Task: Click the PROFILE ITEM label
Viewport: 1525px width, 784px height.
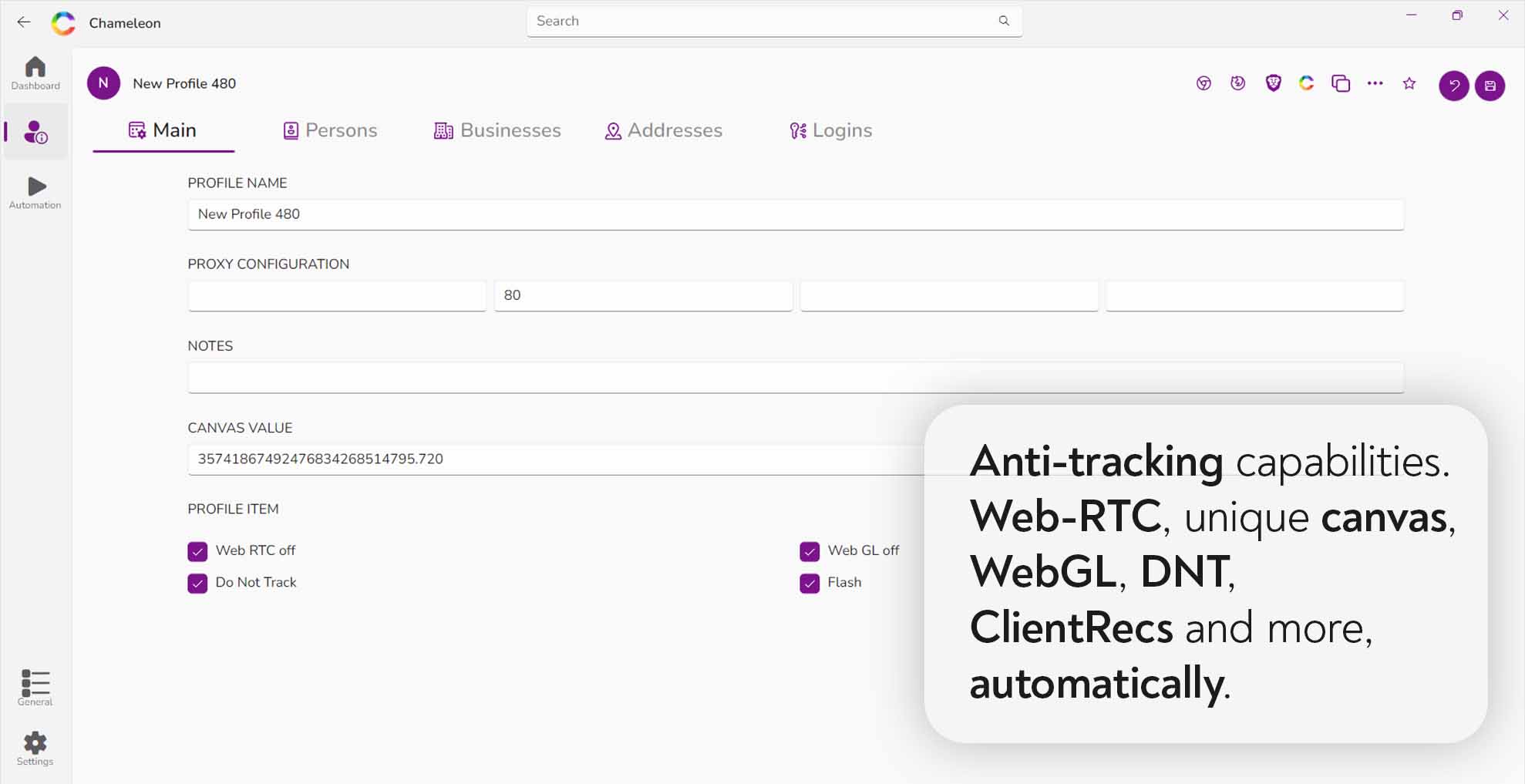Action: click(x=233, y=509)
